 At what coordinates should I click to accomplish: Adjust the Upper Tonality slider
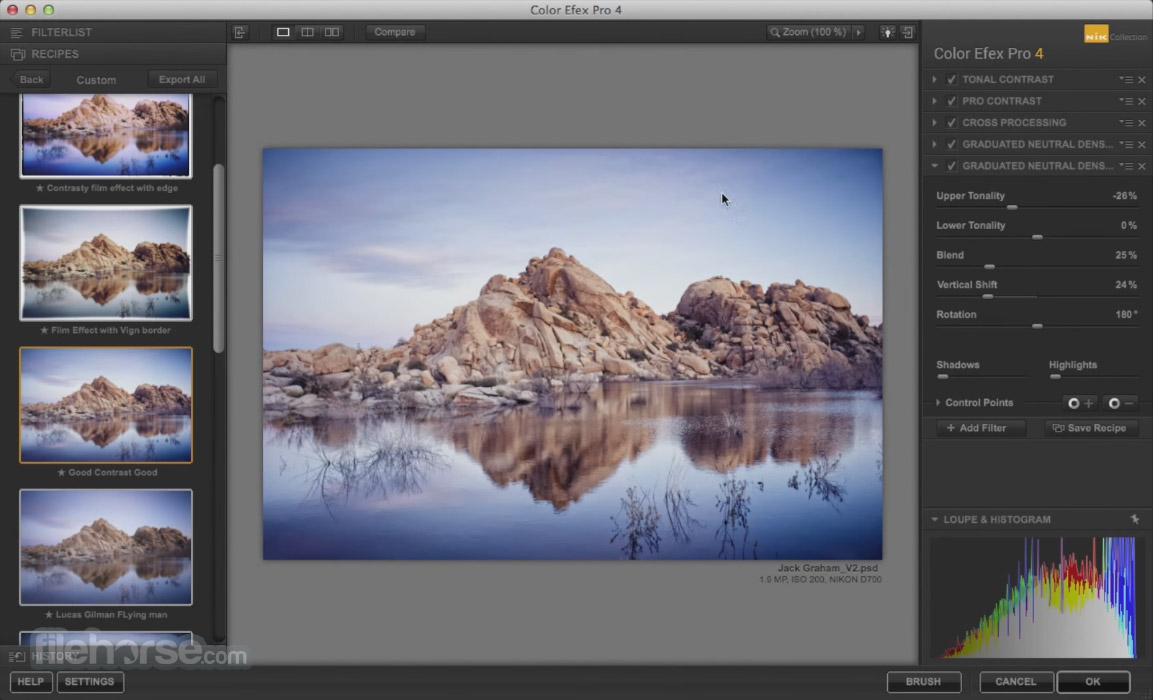point(1012,207)
